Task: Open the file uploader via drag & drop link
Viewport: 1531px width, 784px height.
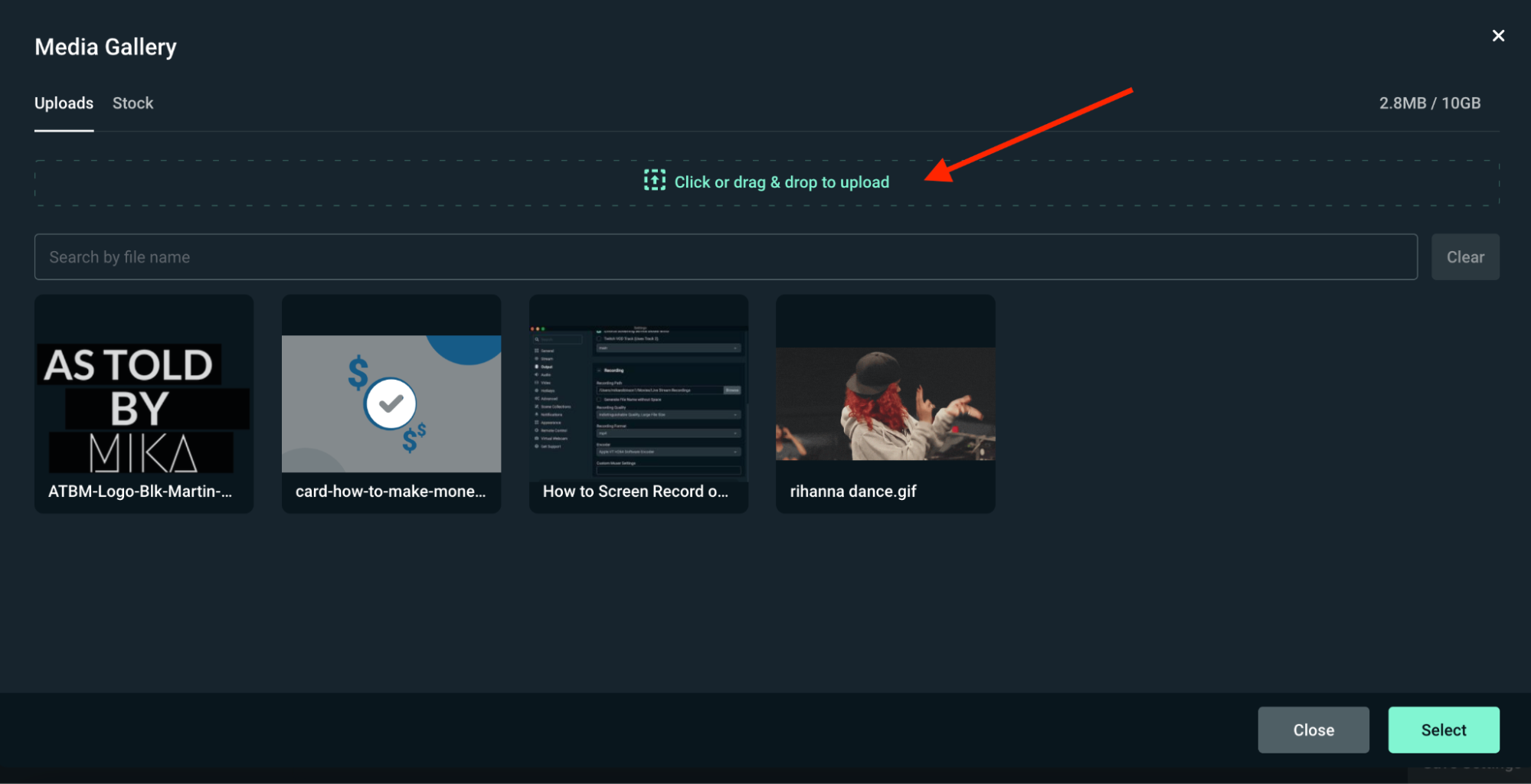Action: point(782,182)
